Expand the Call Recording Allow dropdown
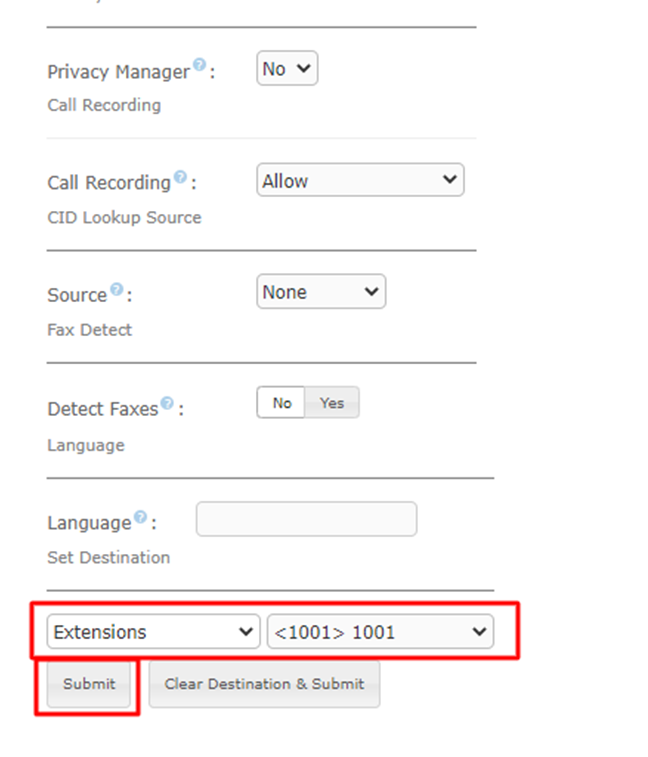Screen dimensions: 648x757 [x=360, y=181]
